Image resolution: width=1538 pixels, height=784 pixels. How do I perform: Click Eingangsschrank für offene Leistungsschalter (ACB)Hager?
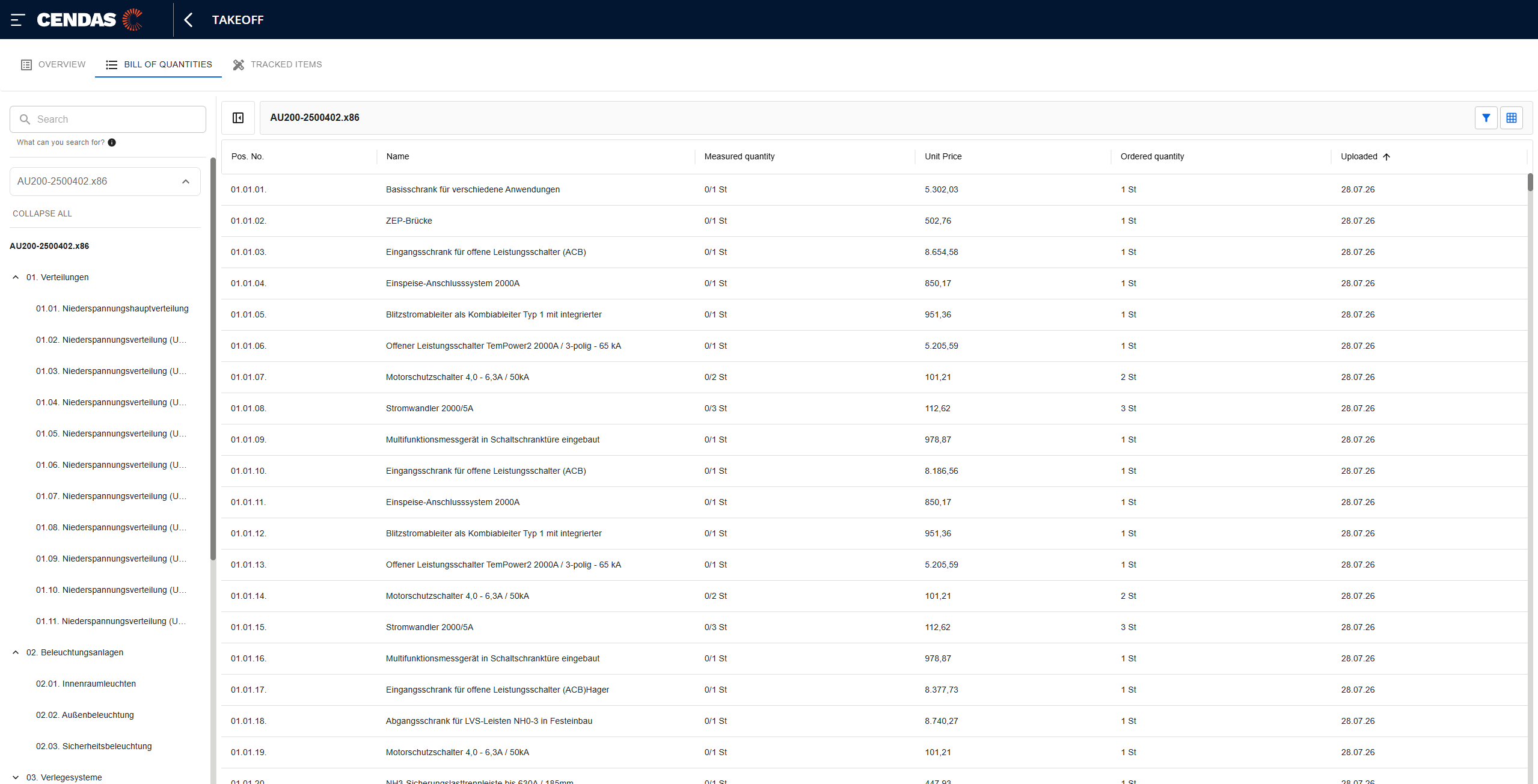497,690
